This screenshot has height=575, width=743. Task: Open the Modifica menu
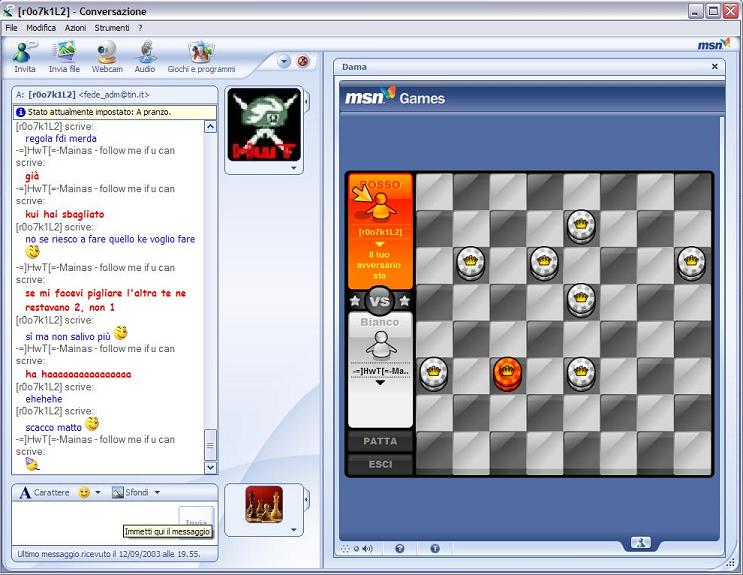click(41, 28)
